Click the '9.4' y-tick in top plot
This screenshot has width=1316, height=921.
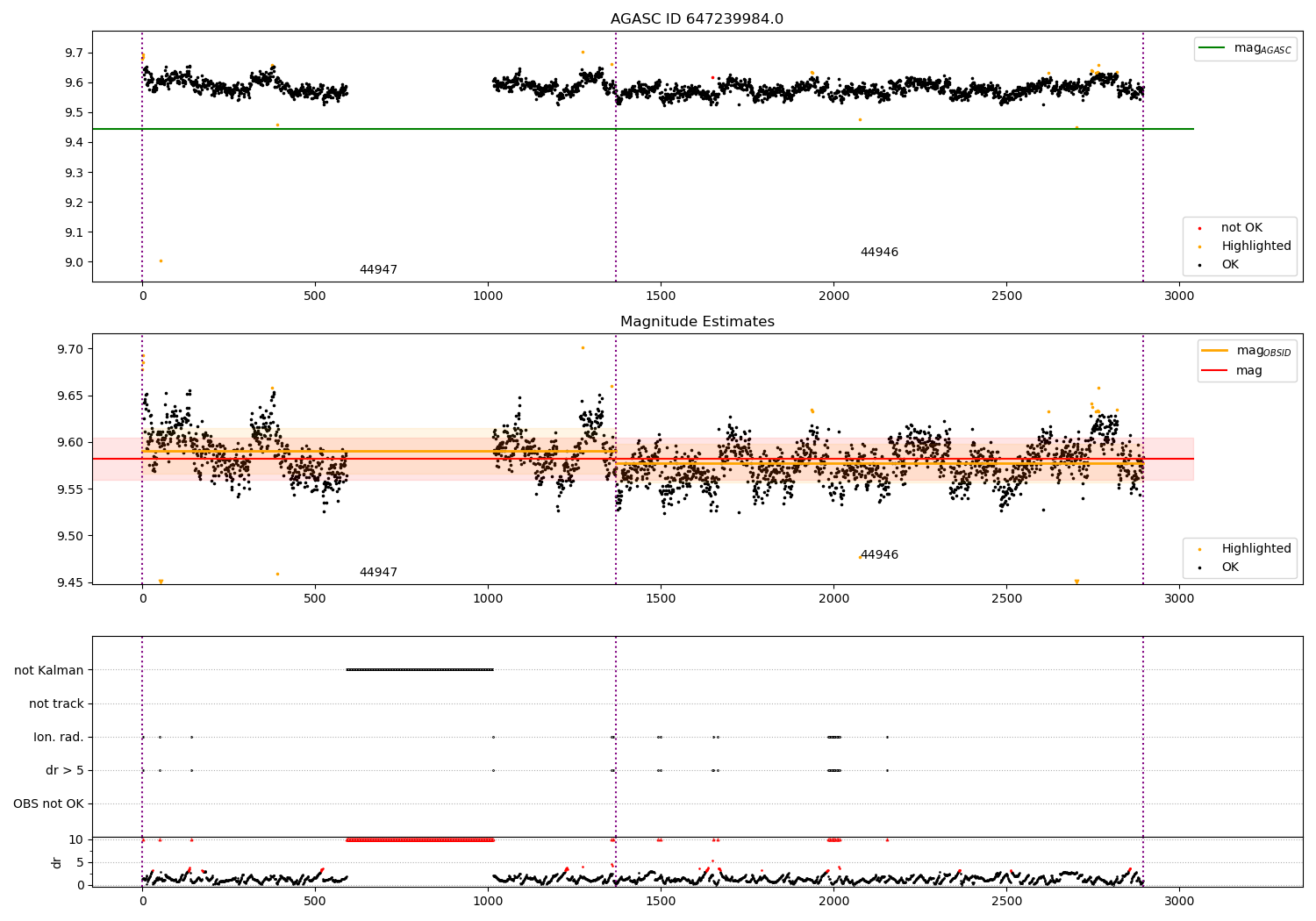(75, 143)
